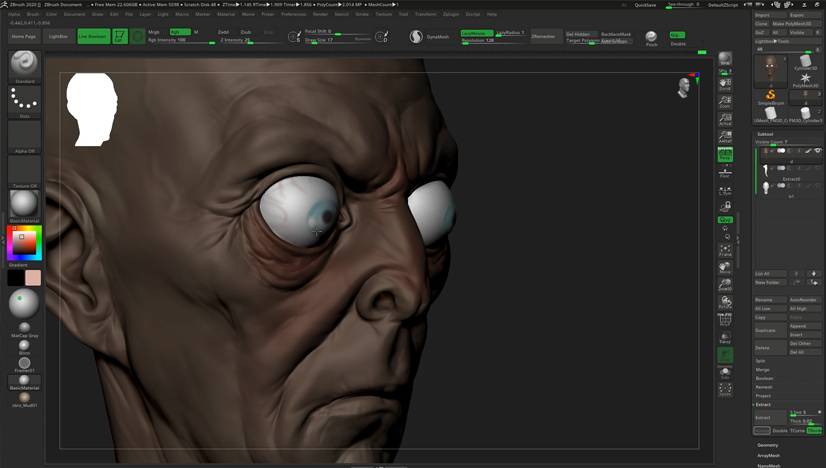Click the Duplicate subtool button
This screenshot has width=826, height=468.
[770, 330]
